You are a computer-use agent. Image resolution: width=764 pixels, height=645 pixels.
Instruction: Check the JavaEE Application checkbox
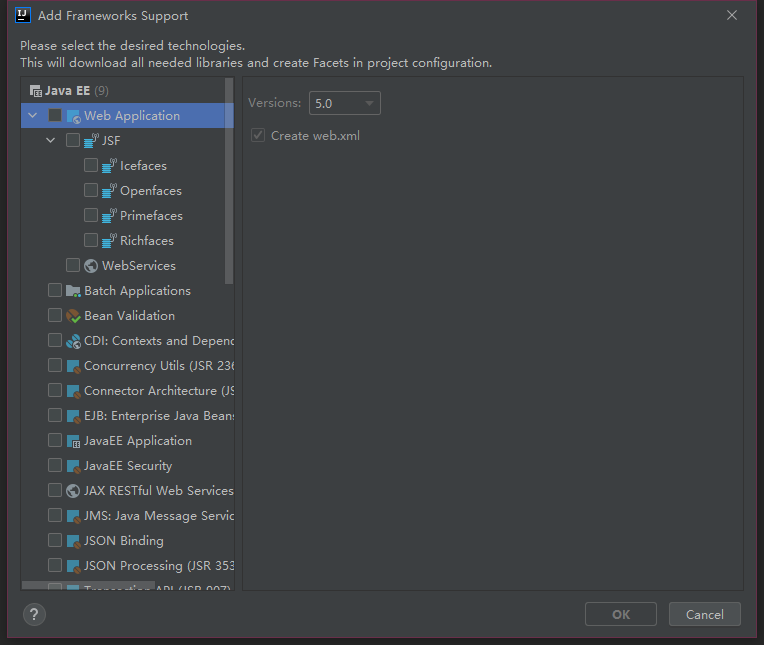[x=55, y=440]
